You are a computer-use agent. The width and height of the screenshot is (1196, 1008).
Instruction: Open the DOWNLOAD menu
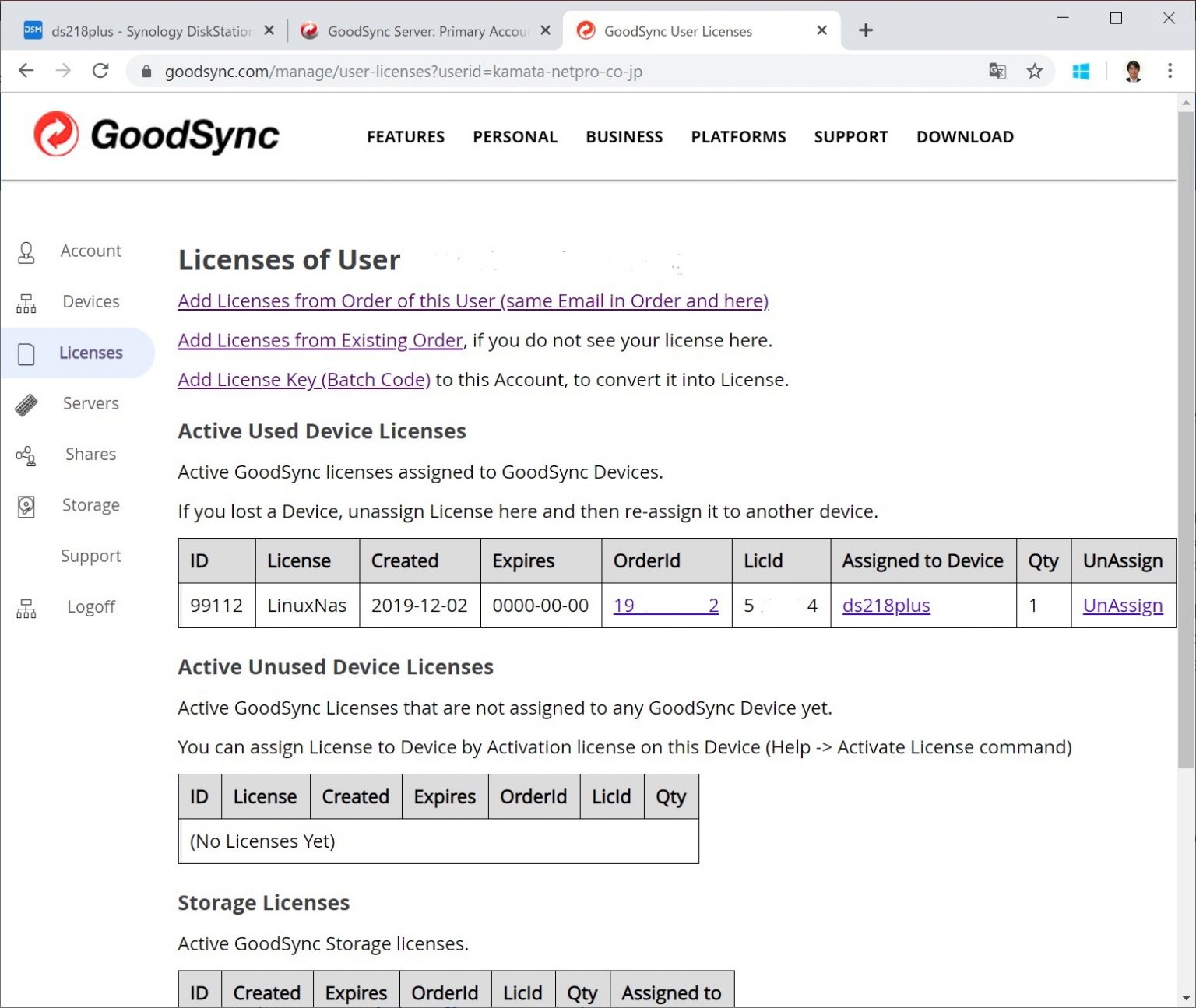pyautogui.click(x=965, y=137)
